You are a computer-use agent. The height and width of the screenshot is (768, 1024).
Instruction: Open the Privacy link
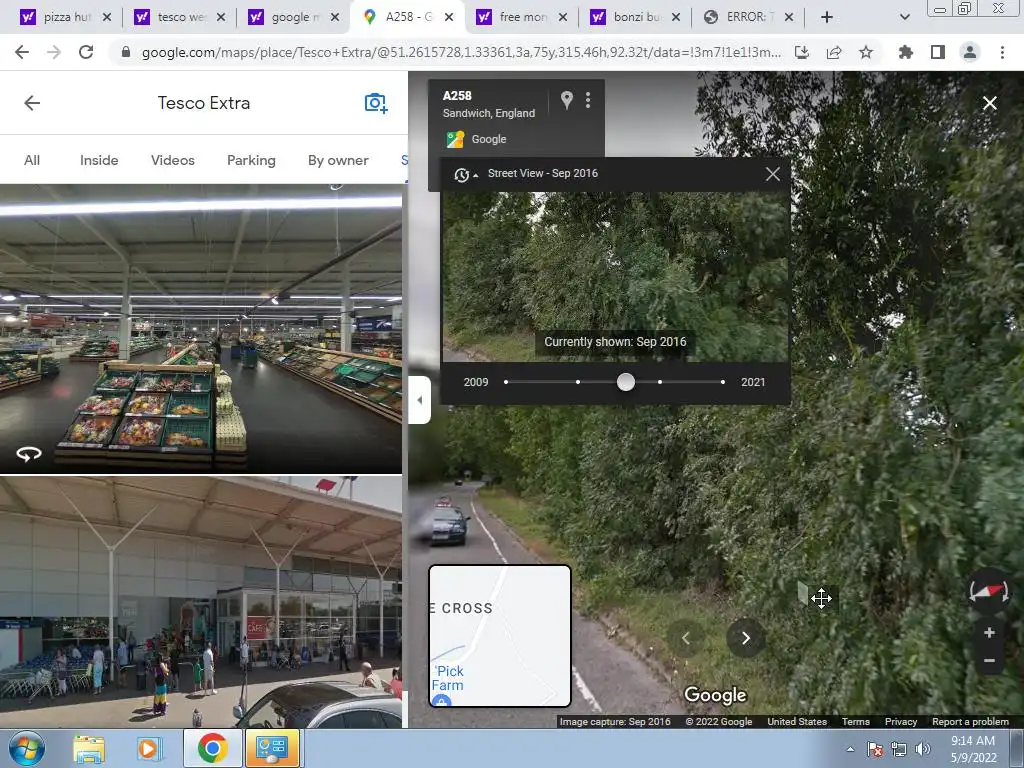[x=901, y=722]
